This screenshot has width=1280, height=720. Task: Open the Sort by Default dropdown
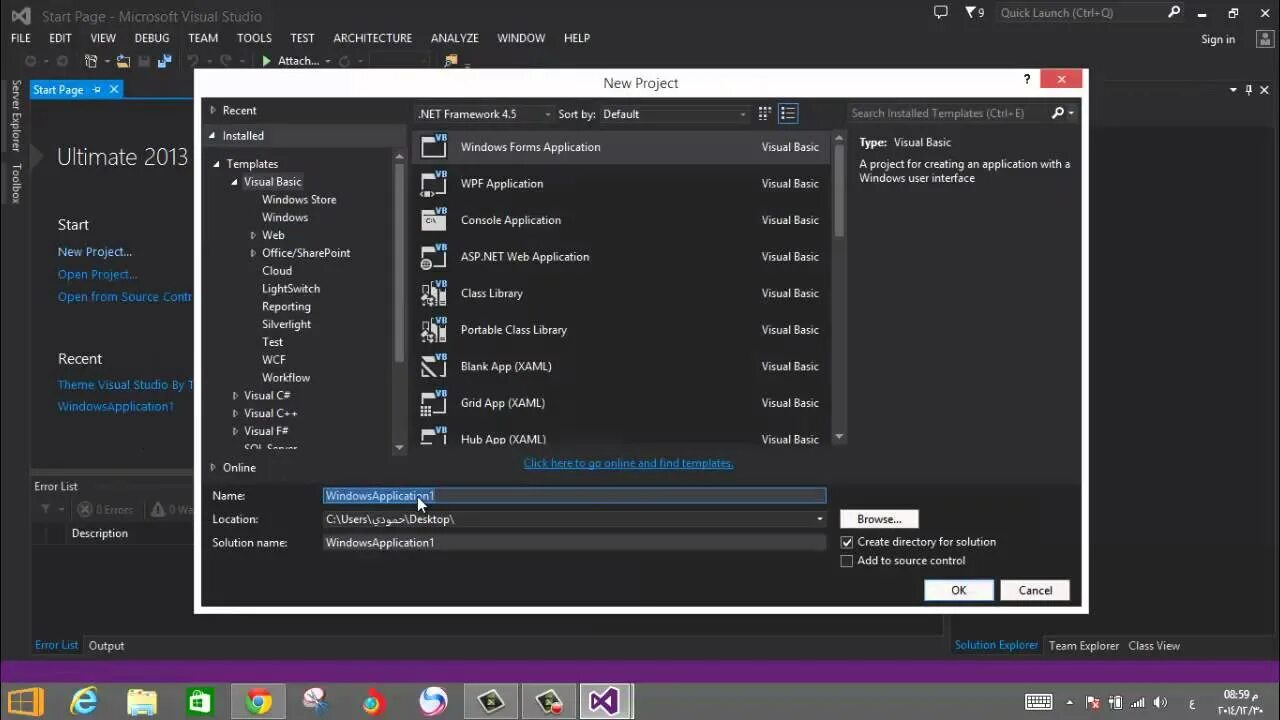674,114
